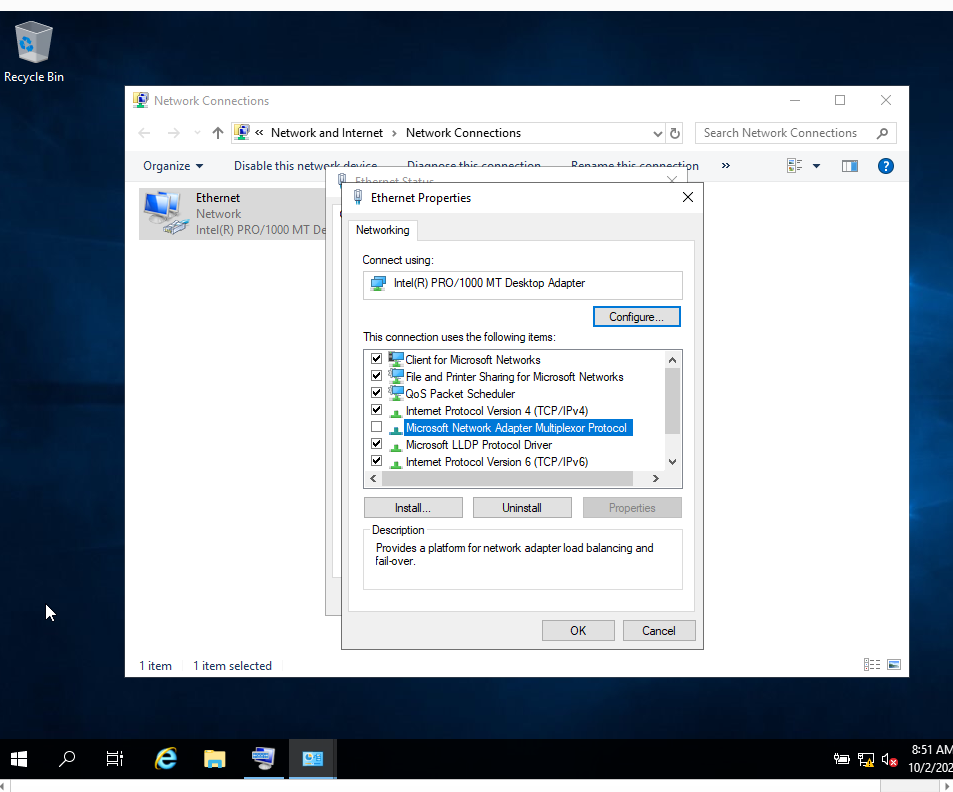Open Task View on the taskbar
Screen dimensions: 953x792
(114, 759)
